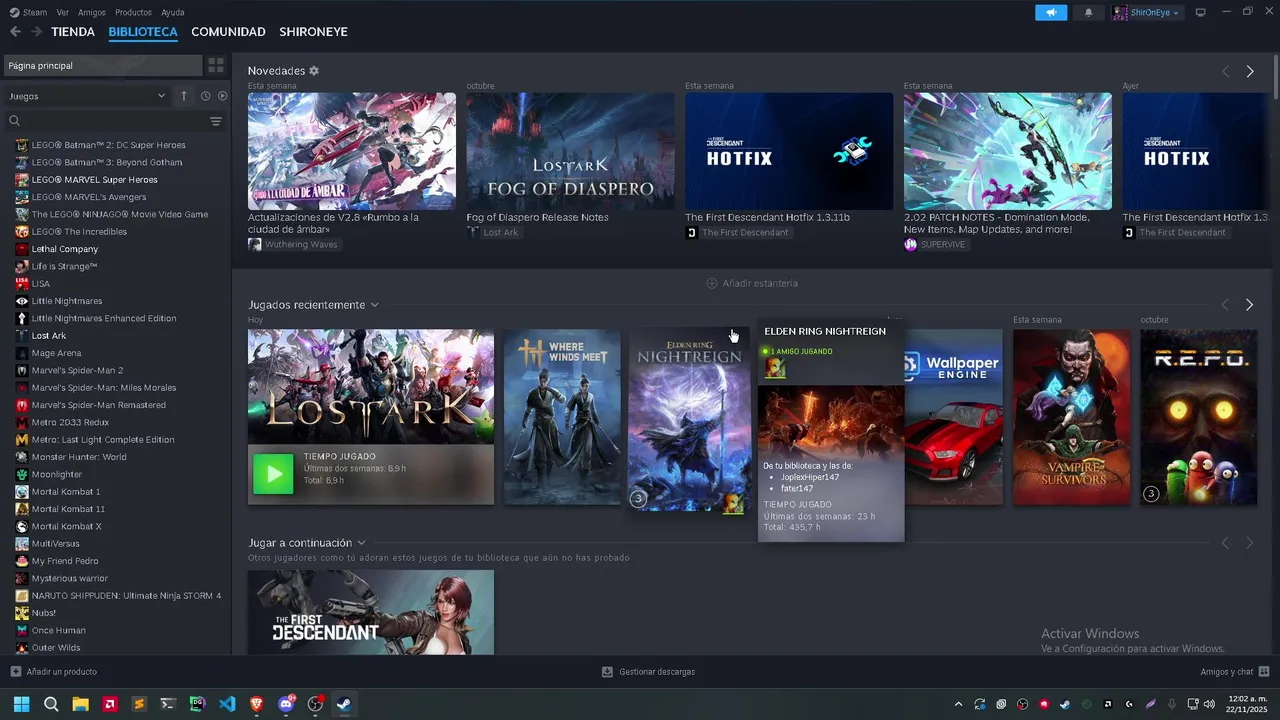Switch library to grid collections view
The width and height of the screenshot is (1280, 720).
(x=216, y=65)
